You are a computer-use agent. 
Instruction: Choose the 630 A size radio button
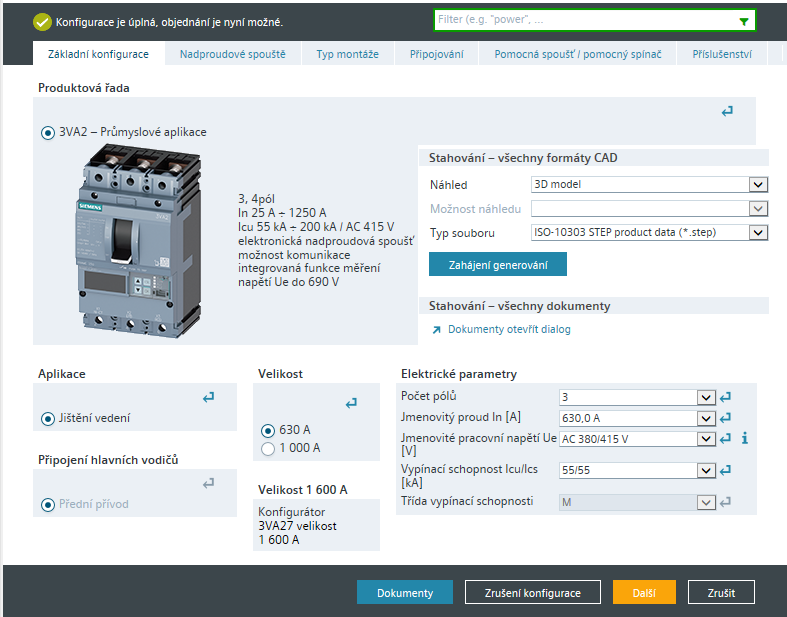pos(268,431)
